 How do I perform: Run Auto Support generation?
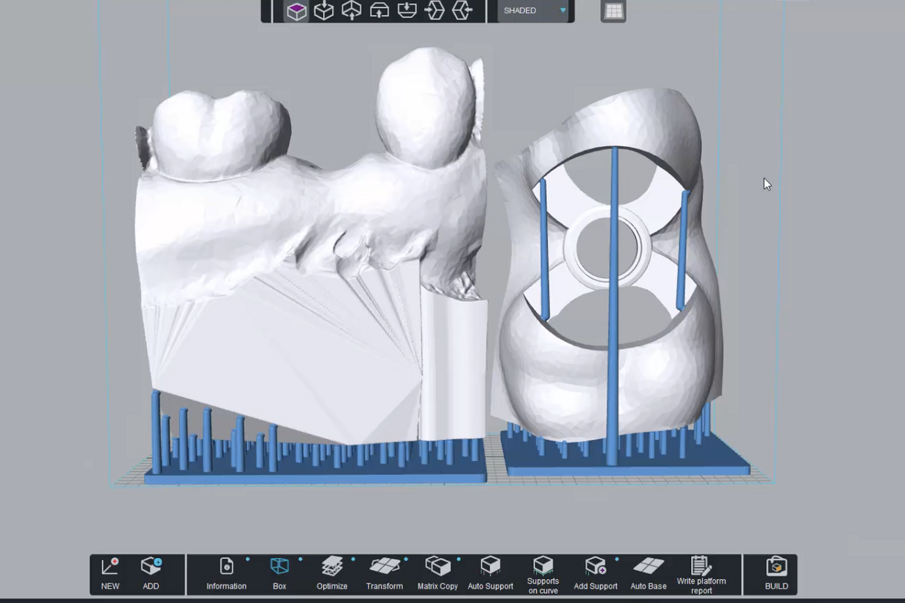click(x=490, y=573)
